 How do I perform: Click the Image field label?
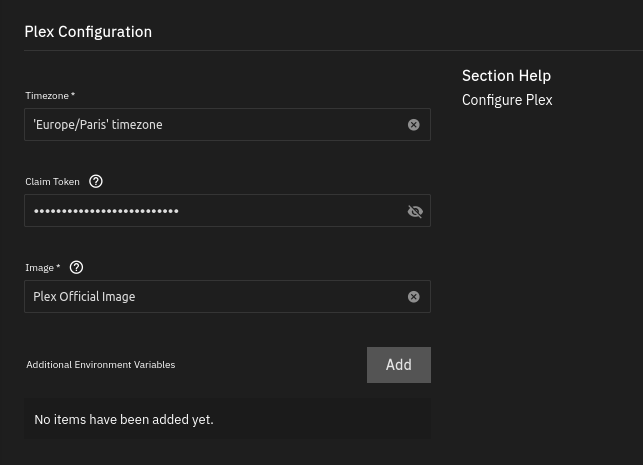tap(42, 268)
